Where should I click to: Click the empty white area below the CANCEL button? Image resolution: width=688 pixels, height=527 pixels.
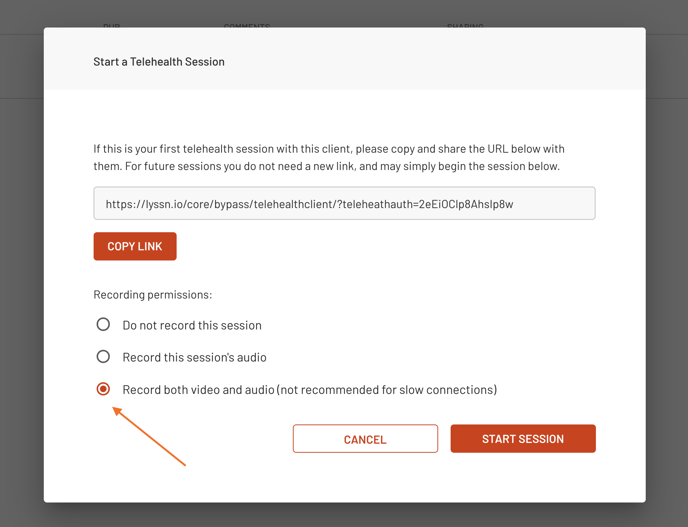(365, 478)
